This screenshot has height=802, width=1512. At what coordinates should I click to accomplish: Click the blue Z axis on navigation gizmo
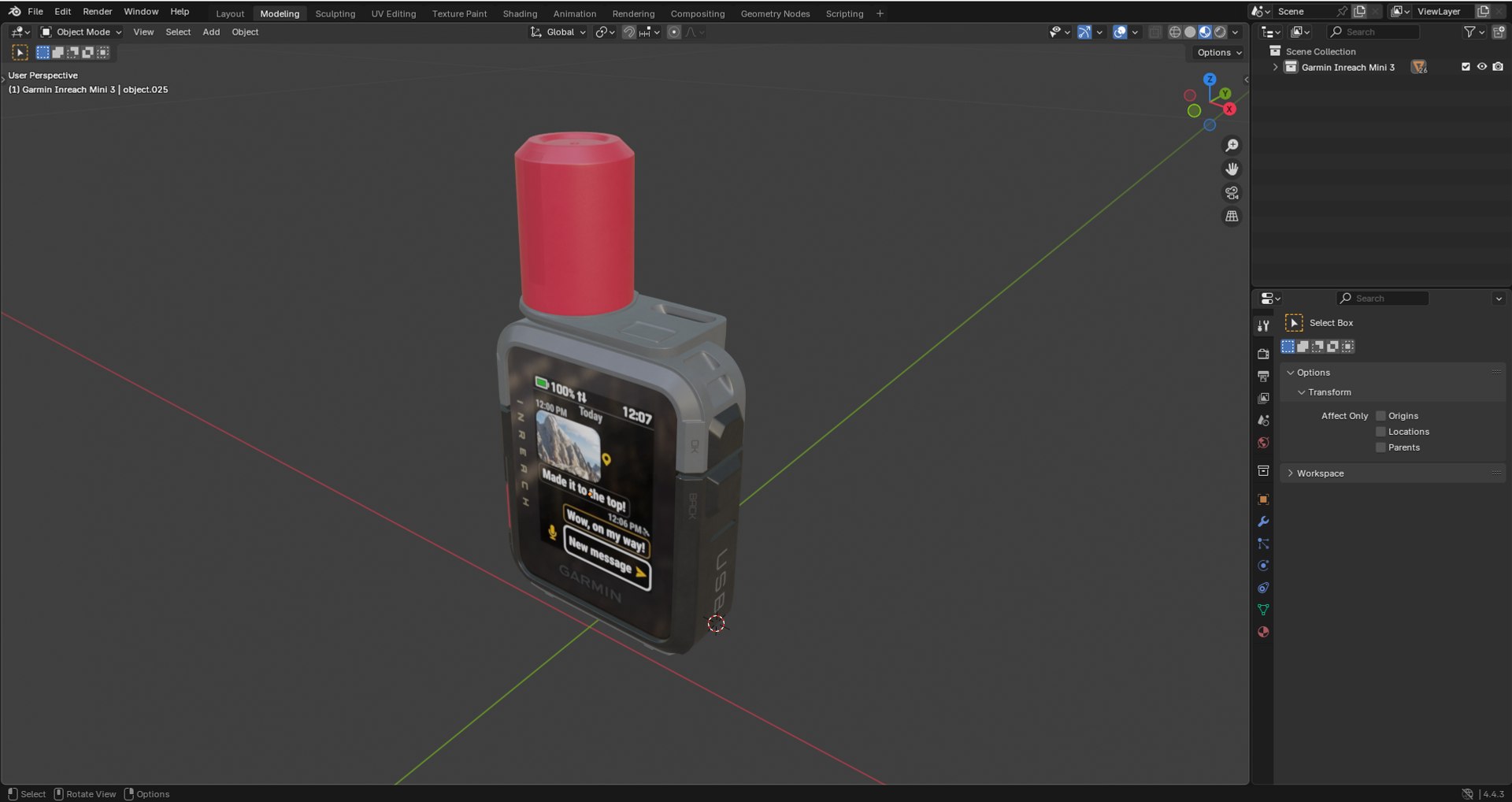[1210, 80]
